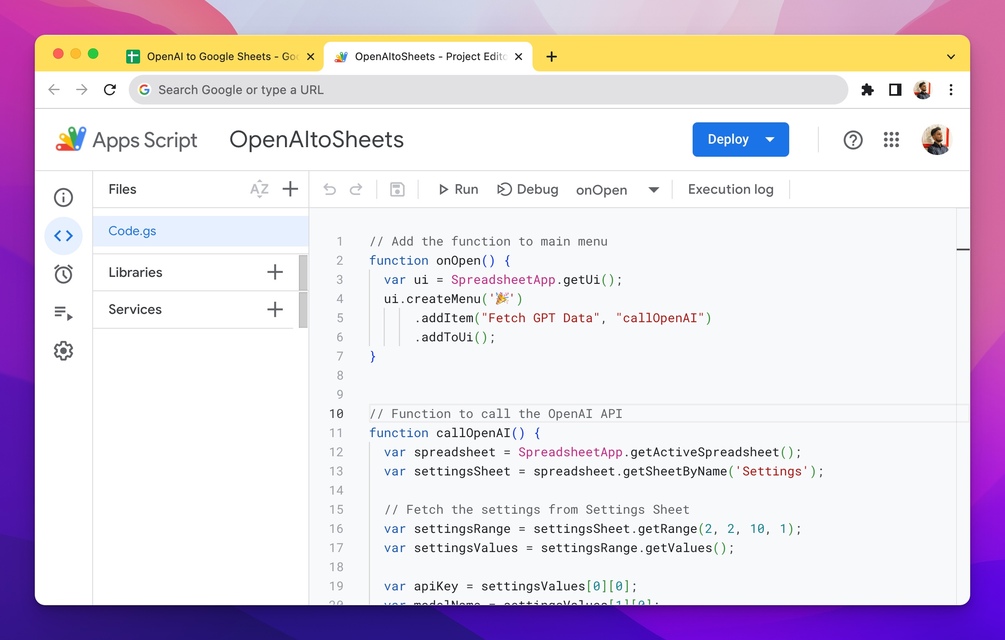Sort files alphabetically with AZ icon

259,190
